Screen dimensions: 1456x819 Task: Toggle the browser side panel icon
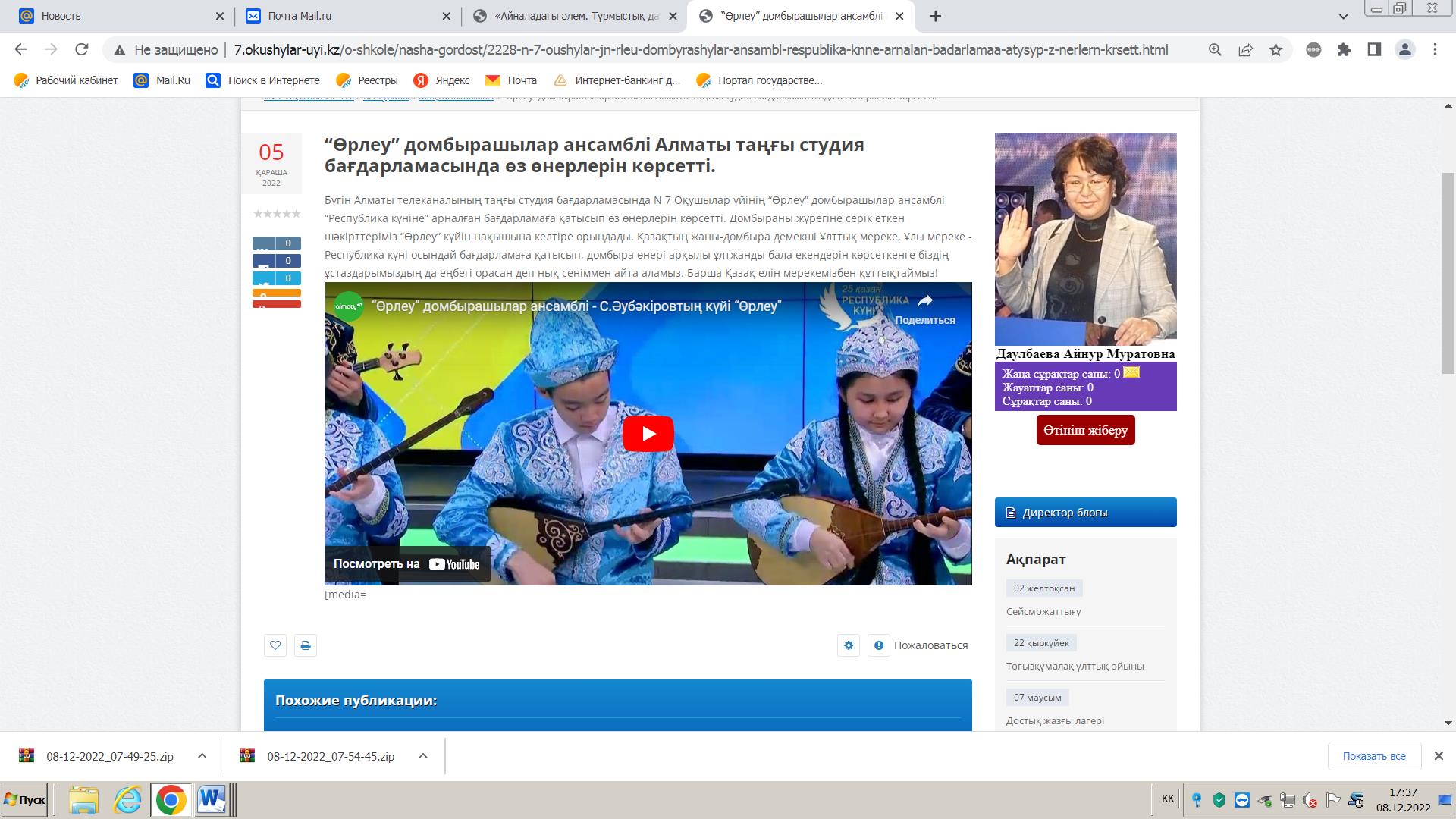point(1374,50)
